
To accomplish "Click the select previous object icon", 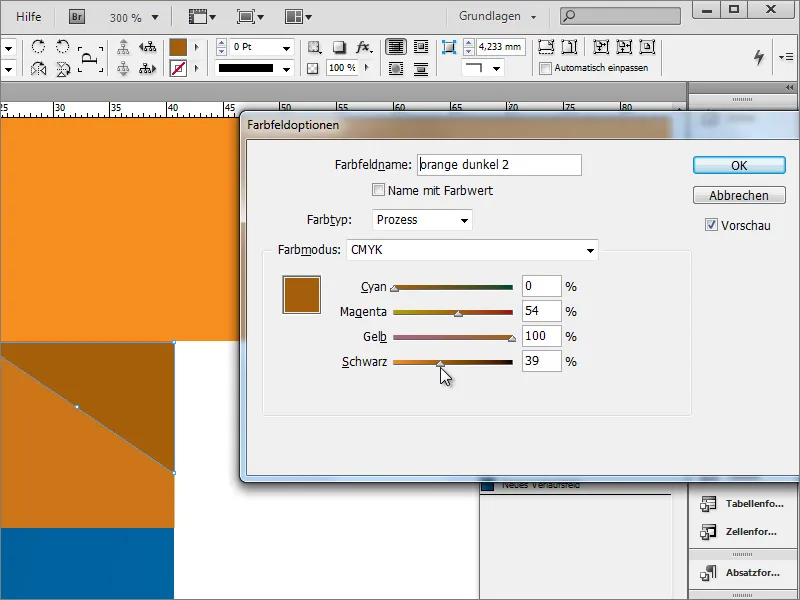I will [x=147, y=47].
